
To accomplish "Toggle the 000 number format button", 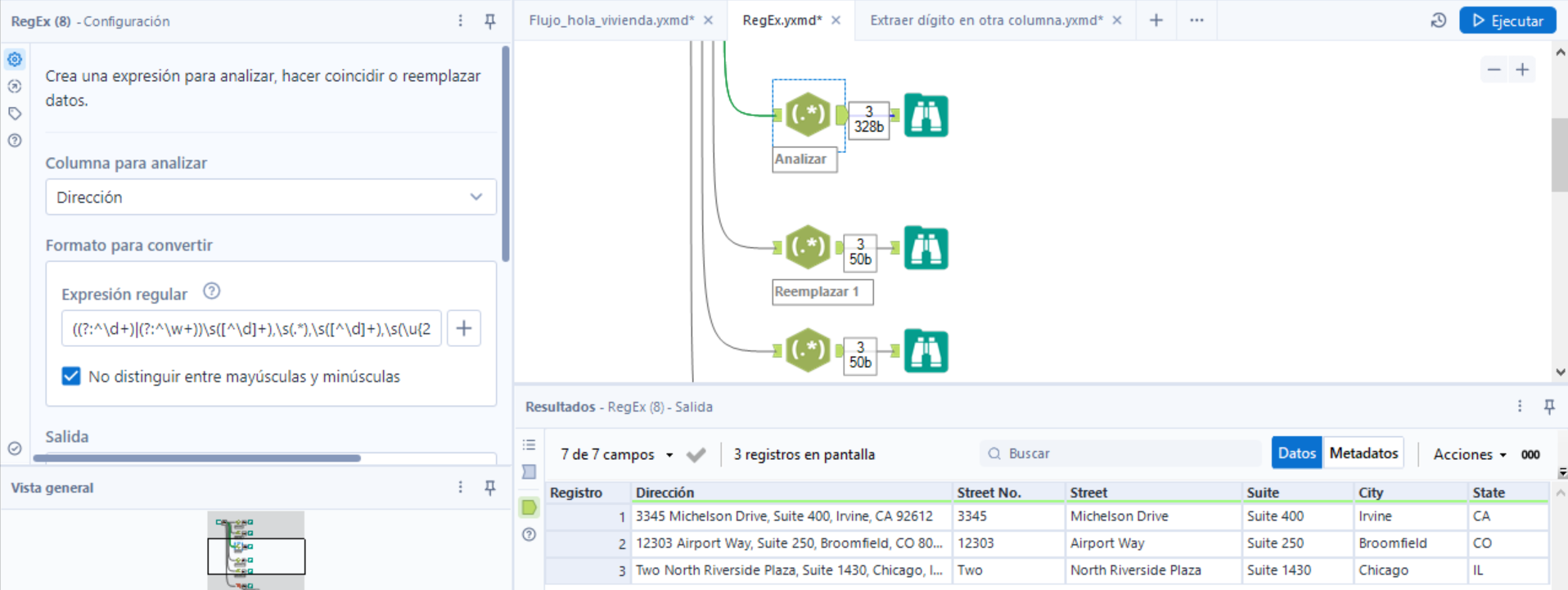I will coord(1530,454).
